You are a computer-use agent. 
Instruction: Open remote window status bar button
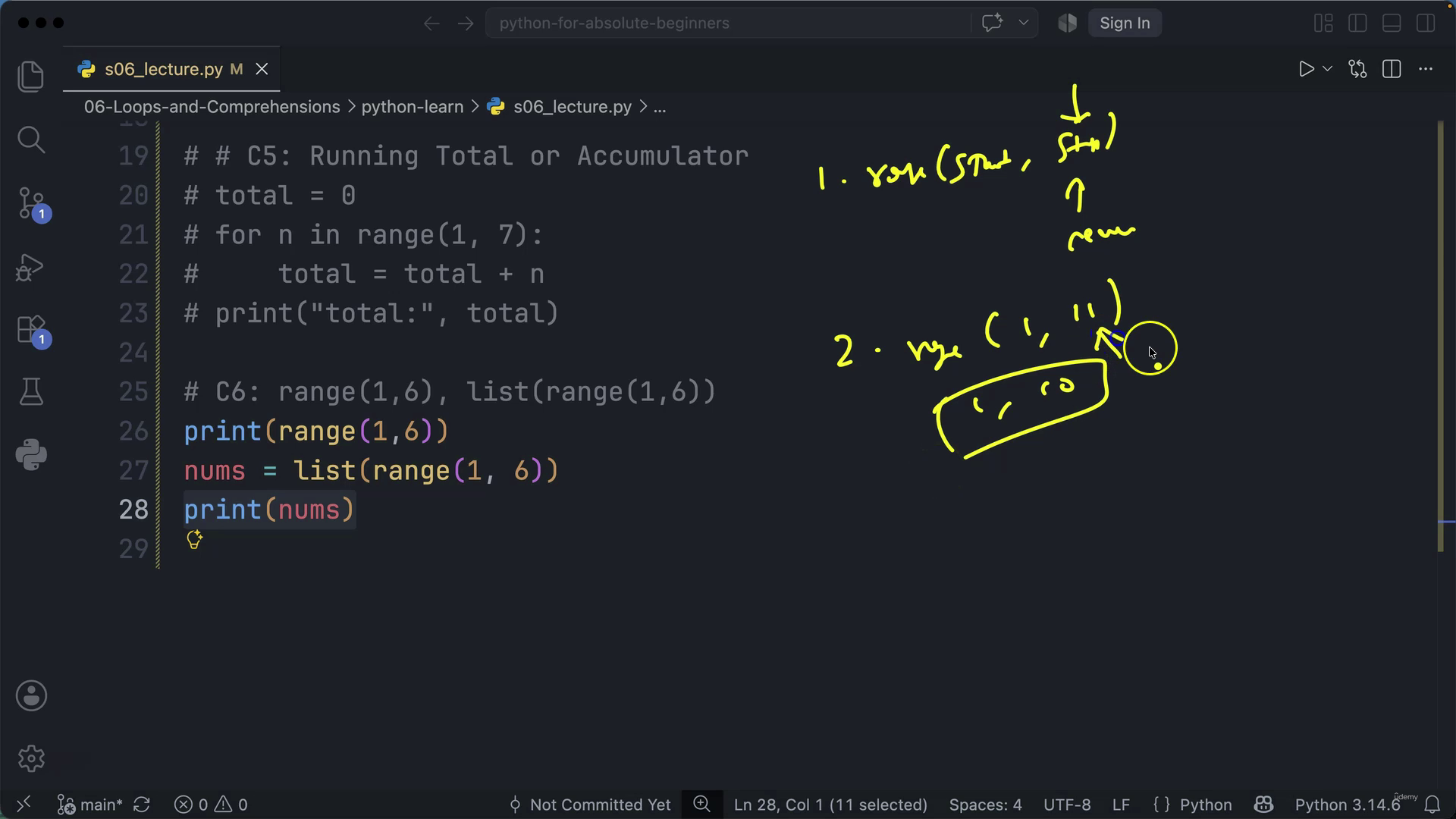[x=24, y=804]
